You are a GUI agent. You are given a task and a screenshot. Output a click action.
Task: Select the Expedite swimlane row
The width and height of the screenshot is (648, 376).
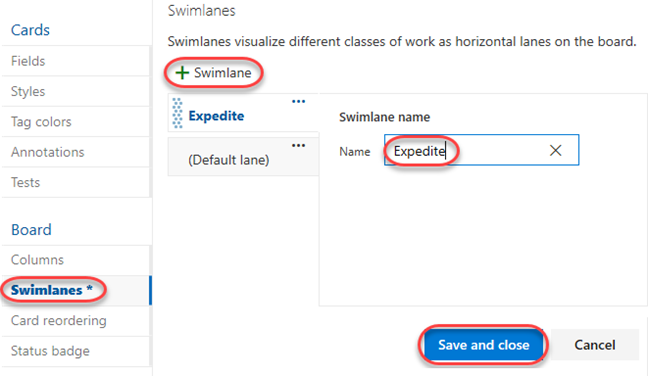243,113
